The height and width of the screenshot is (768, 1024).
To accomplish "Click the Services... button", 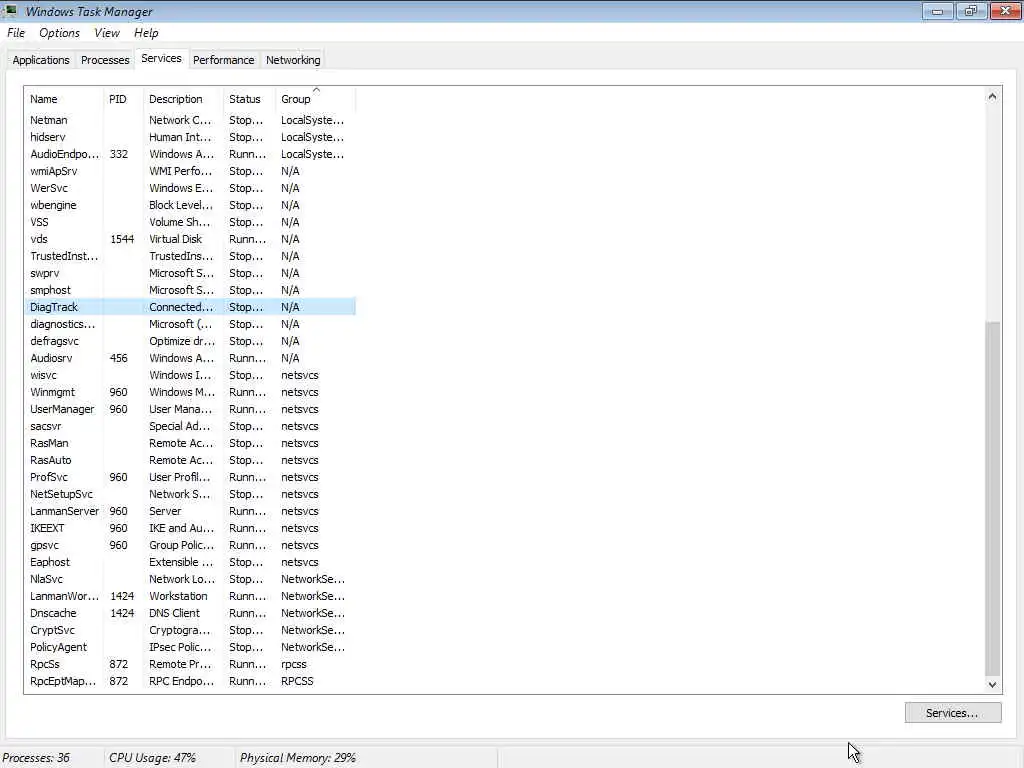I will point(953,713).
